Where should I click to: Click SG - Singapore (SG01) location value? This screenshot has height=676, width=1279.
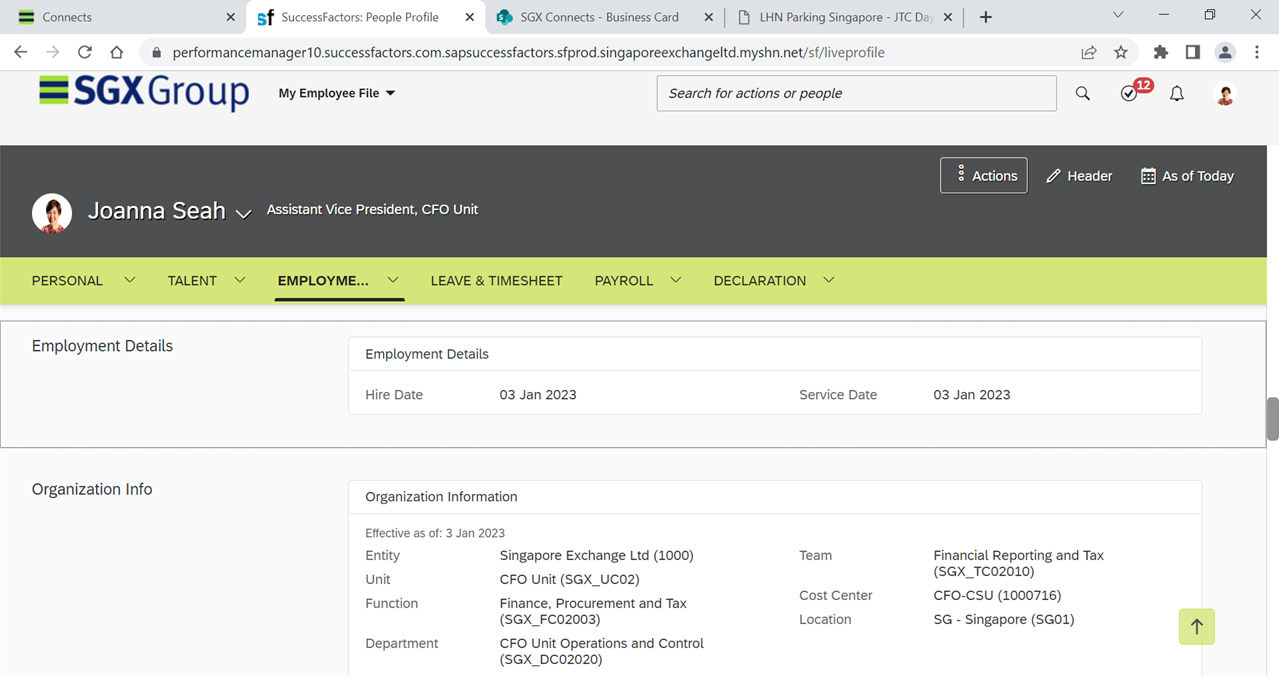[1004, 620]
